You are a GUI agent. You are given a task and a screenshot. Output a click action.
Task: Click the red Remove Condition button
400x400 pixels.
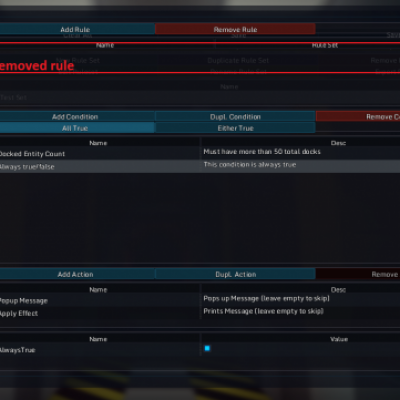358,117
